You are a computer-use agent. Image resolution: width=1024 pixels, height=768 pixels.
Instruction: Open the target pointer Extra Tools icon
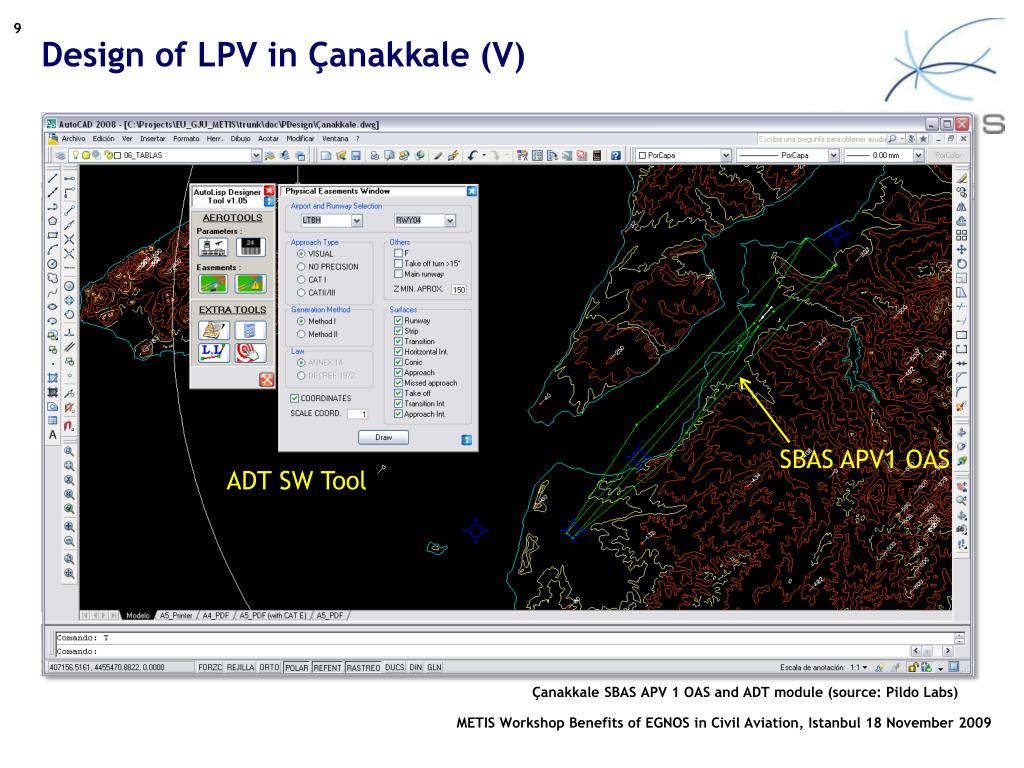pyautogui.click(x=251, y=353)
